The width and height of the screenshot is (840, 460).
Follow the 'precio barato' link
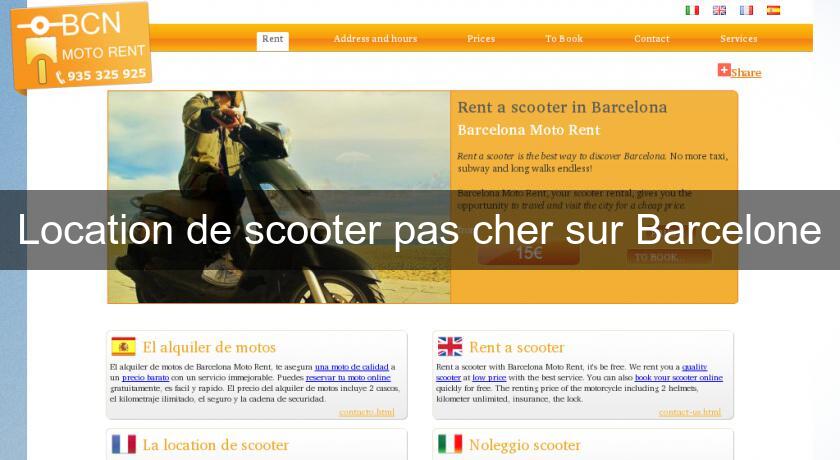pyautogui.click(x=145, y=378)
